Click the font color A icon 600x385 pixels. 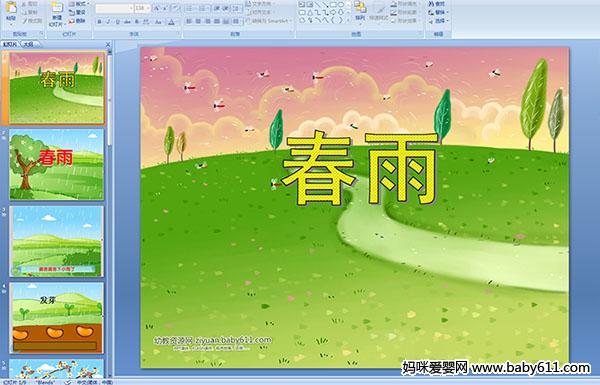171,22
